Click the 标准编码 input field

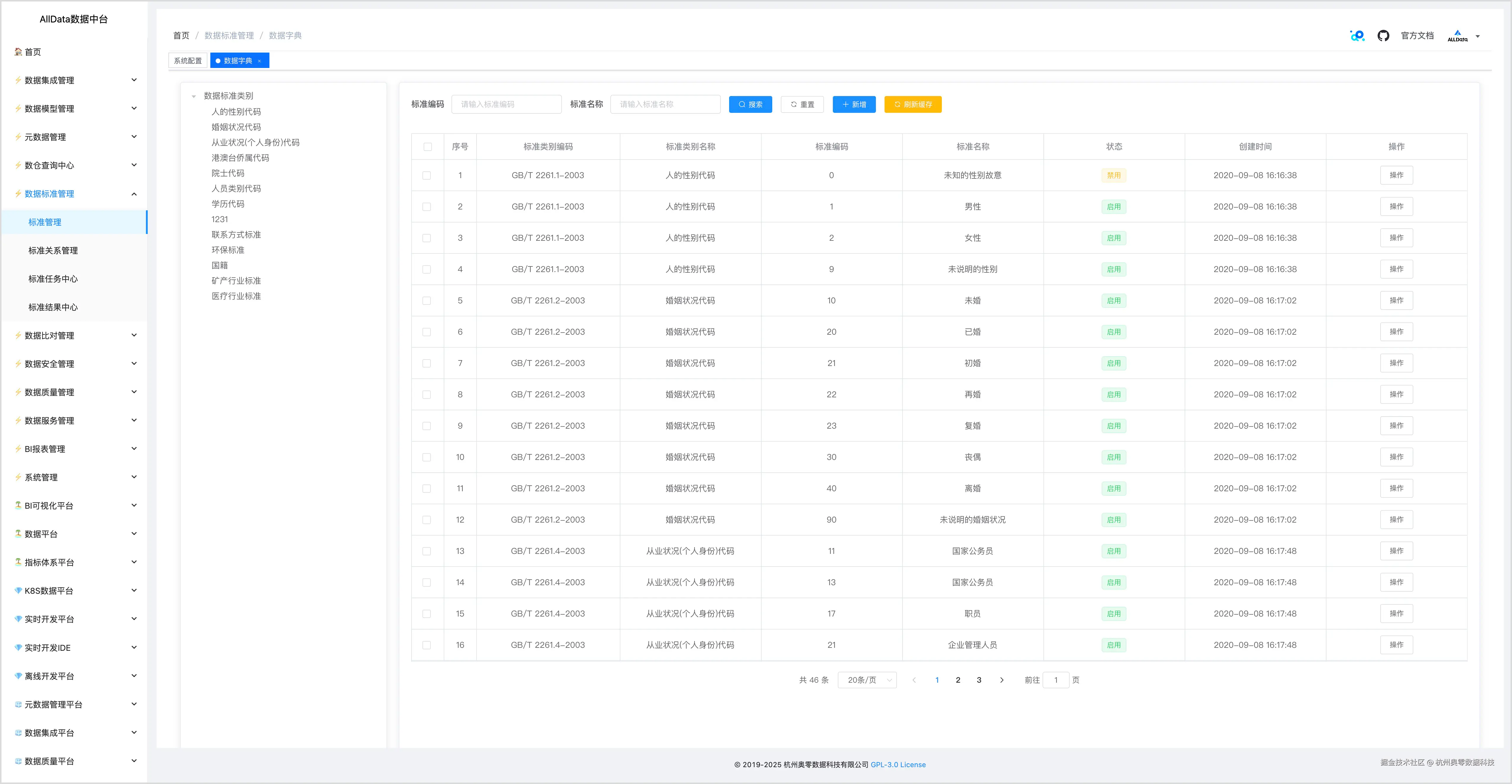tap(506, 105)
